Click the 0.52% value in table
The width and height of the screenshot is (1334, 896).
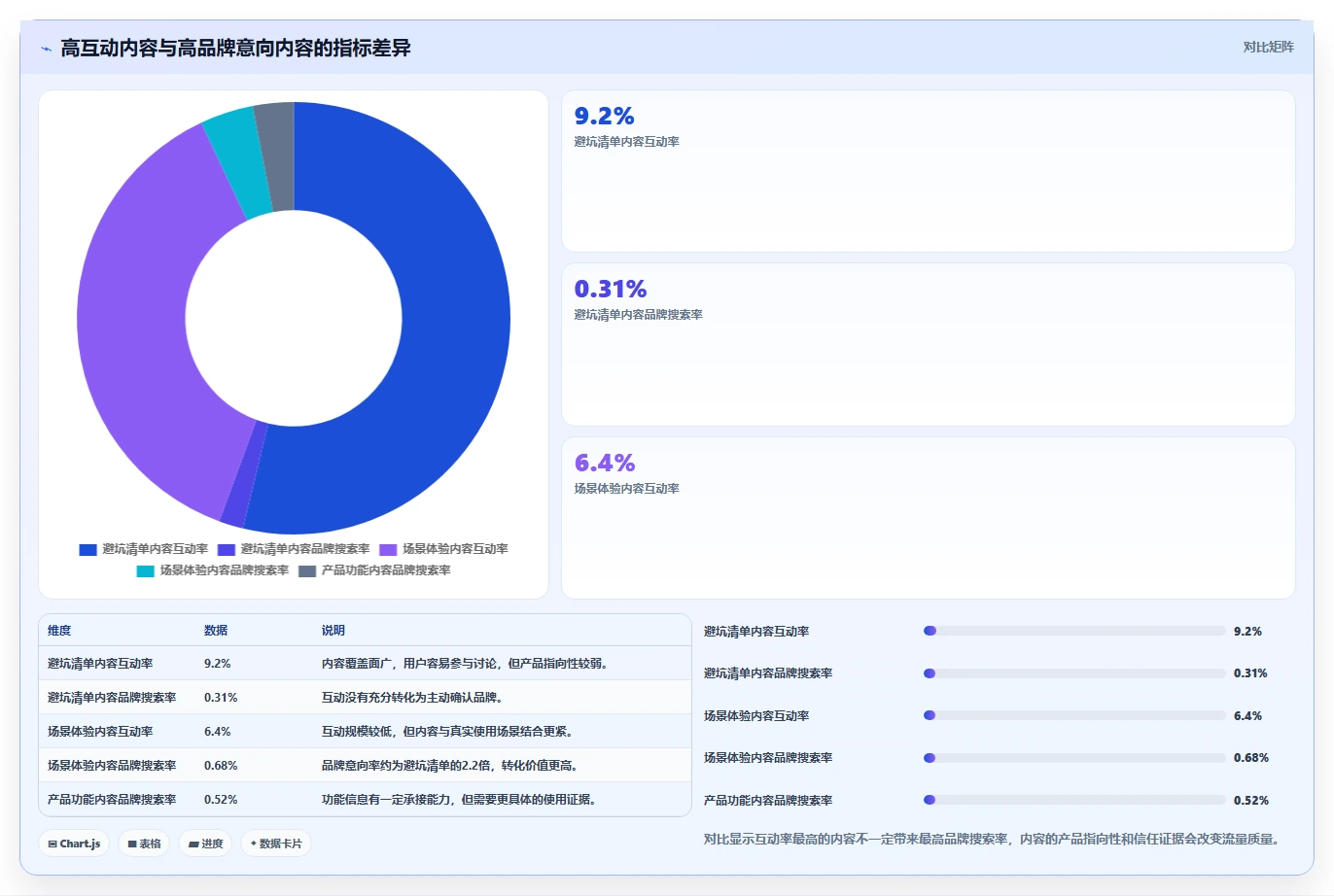pos(221,800)
